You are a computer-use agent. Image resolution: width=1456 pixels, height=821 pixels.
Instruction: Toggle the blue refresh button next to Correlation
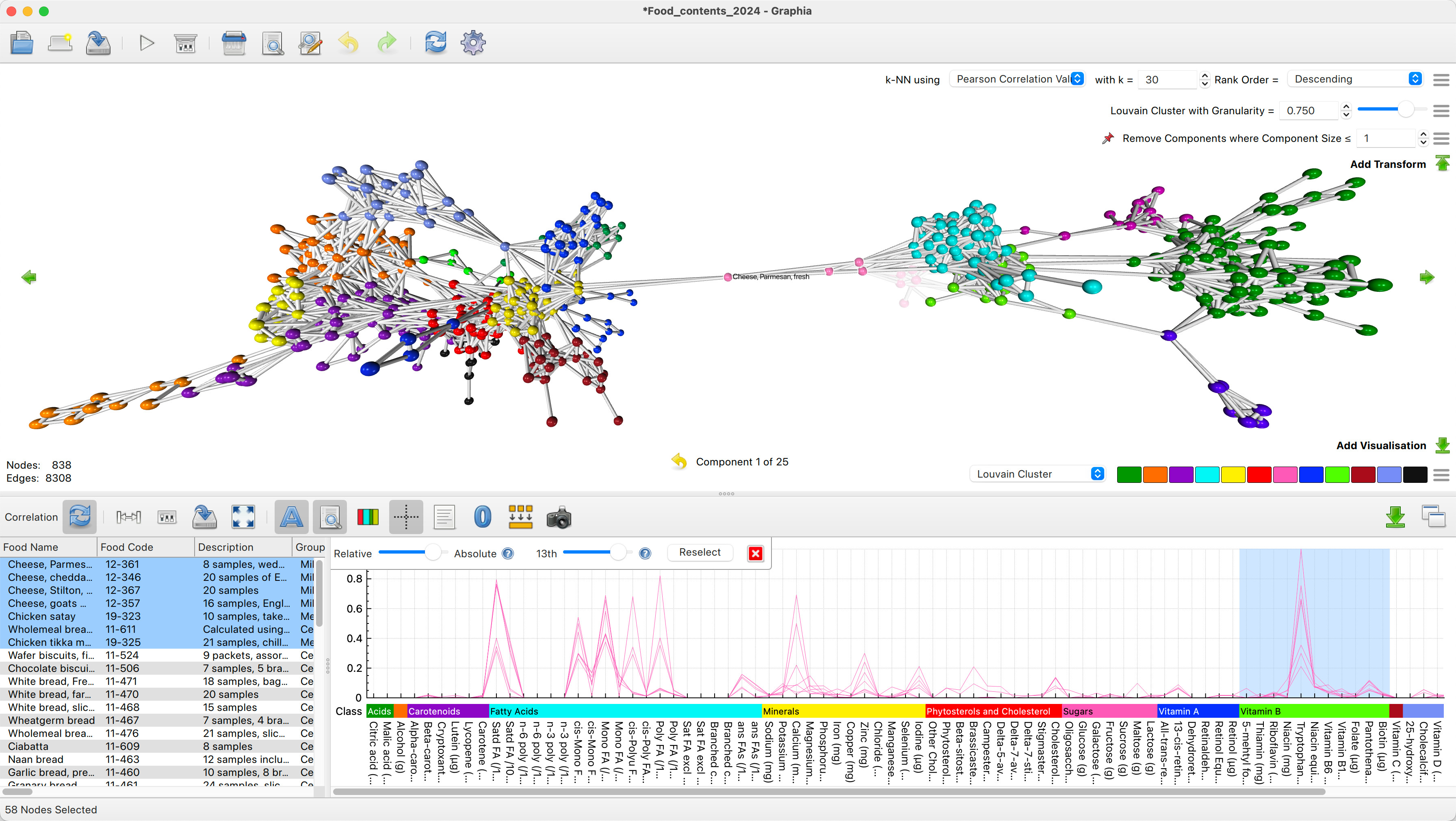(x=80, y=517)
